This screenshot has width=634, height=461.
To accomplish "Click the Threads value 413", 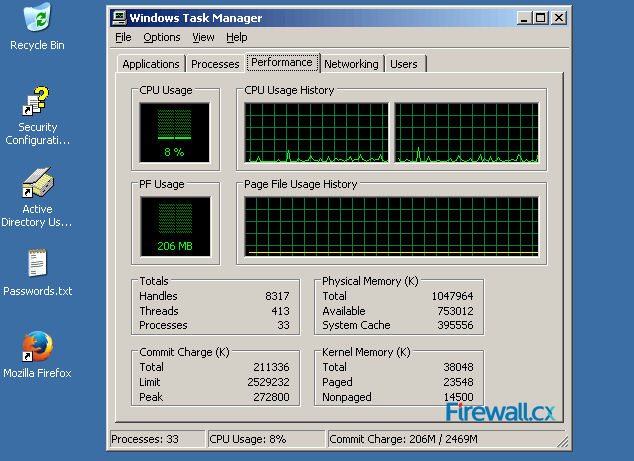I will point(280,311).
